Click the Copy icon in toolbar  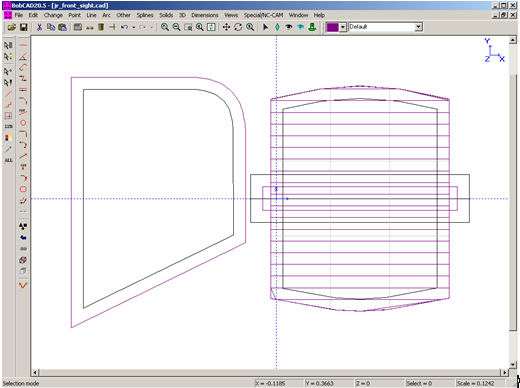point(51,27)
